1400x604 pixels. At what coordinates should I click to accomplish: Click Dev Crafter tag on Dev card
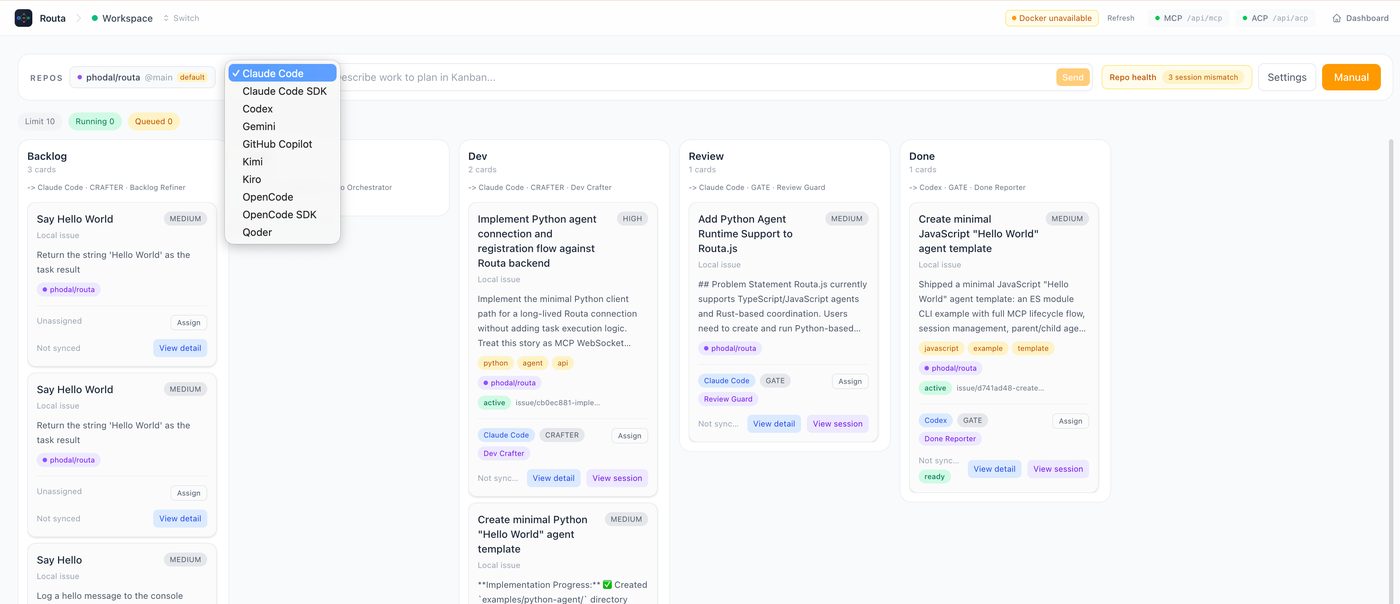click(x=504, y=453)
